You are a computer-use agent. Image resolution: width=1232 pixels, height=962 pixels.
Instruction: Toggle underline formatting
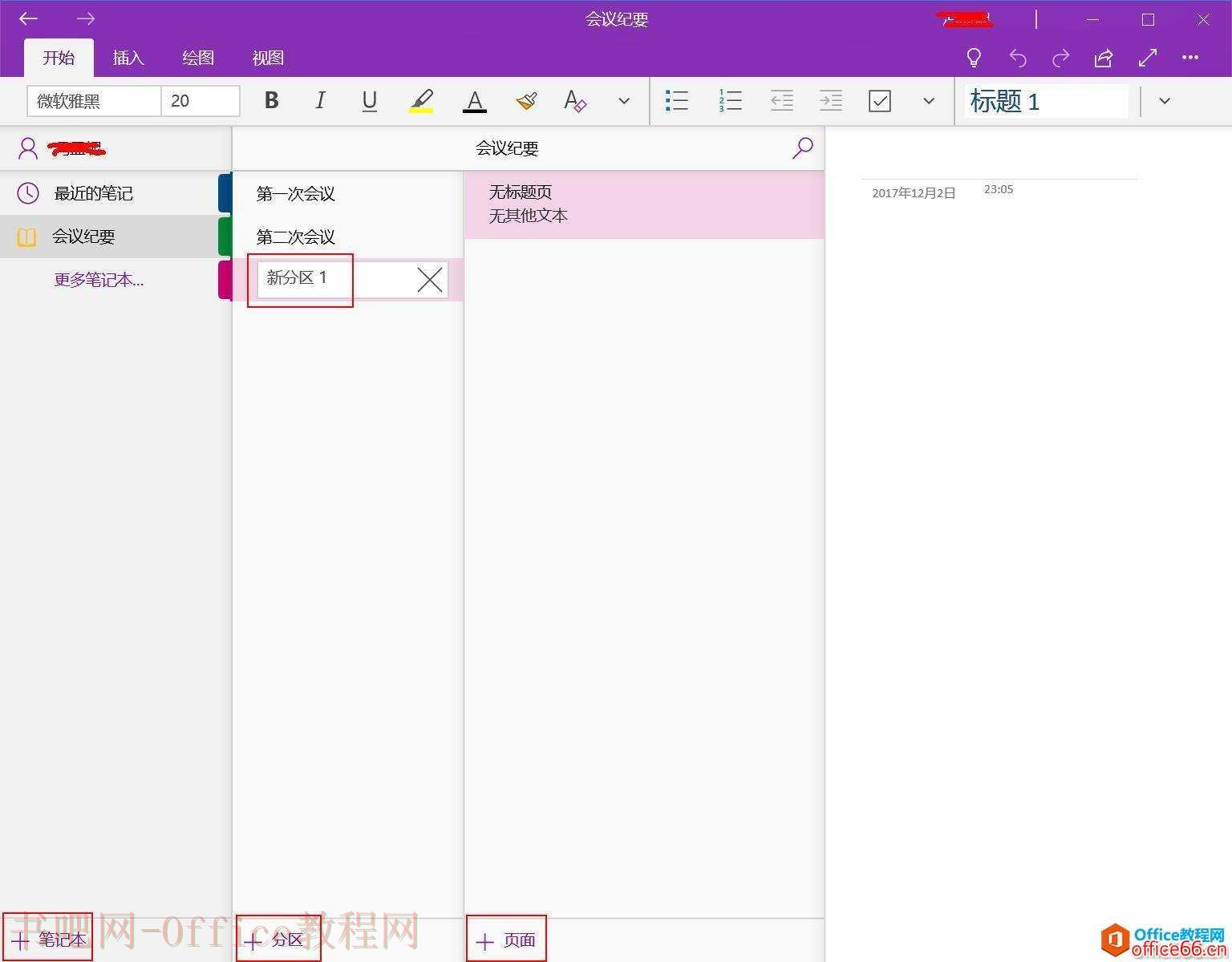(x=369, y=100)
